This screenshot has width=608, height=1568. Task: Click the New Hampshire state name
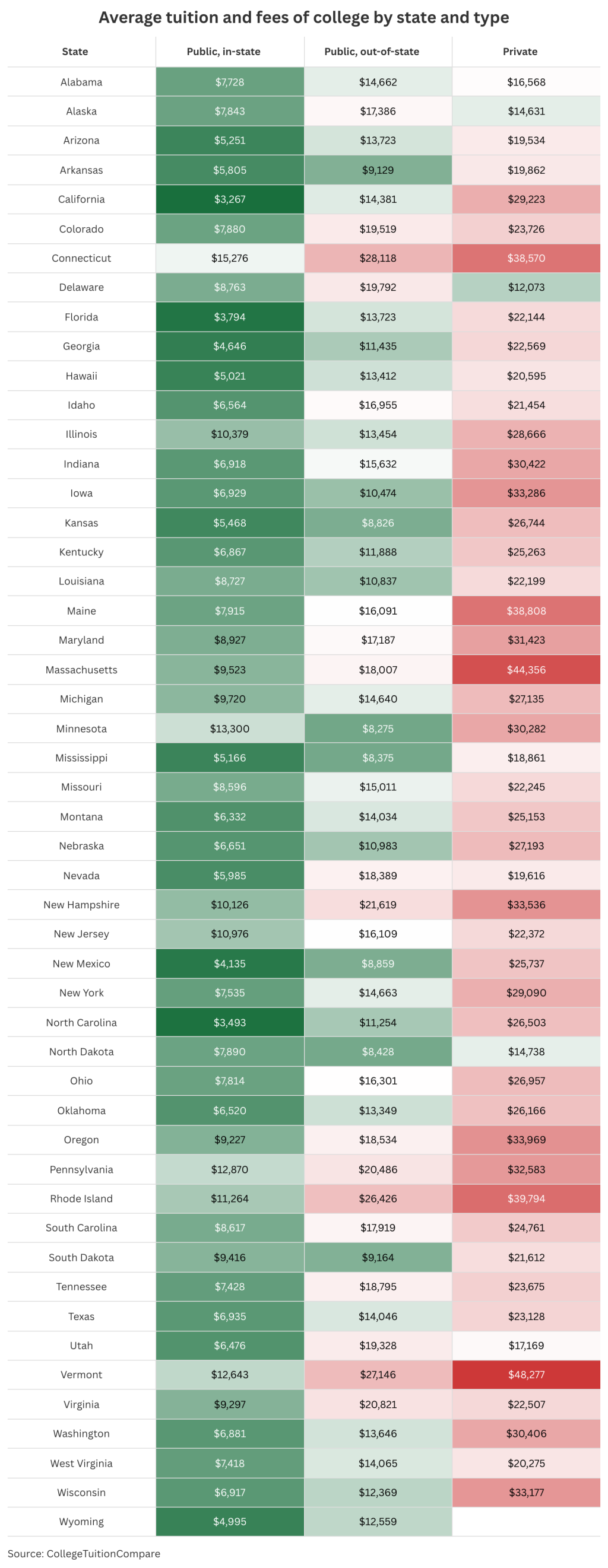point(81,905)
